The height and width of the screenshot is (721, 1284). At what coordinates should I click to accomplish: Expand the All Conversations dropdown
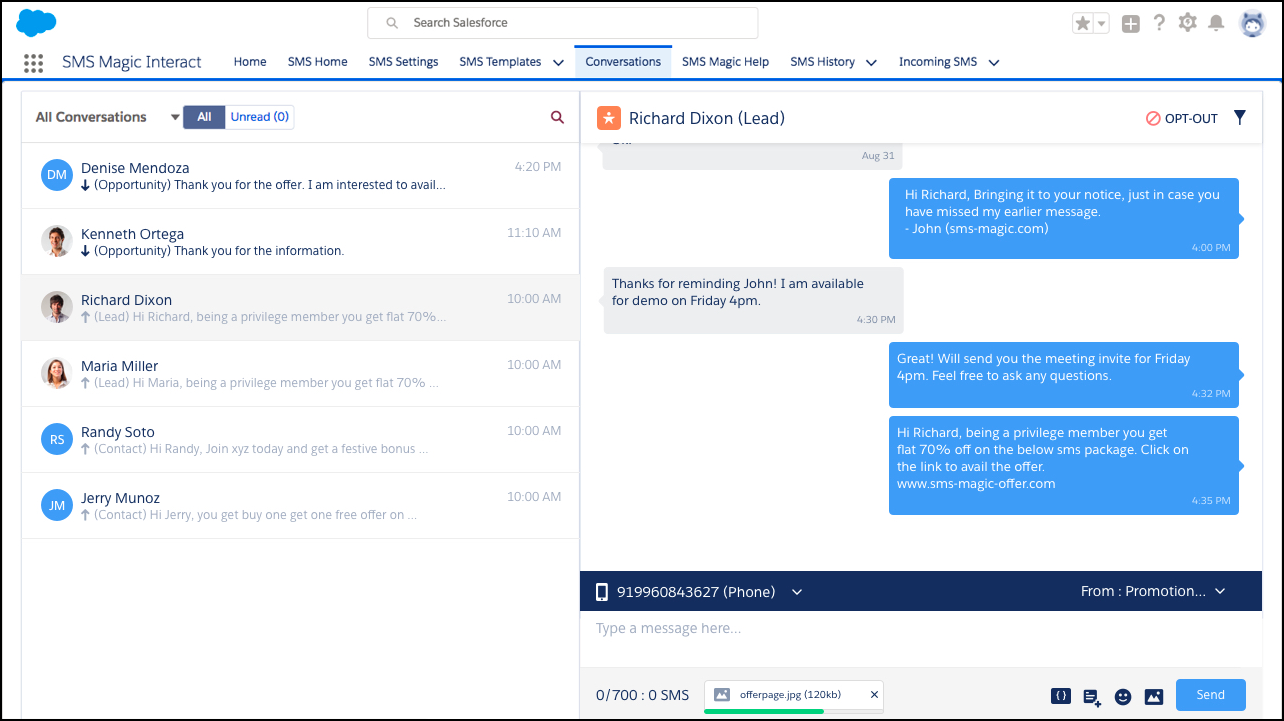click(175, 117)
